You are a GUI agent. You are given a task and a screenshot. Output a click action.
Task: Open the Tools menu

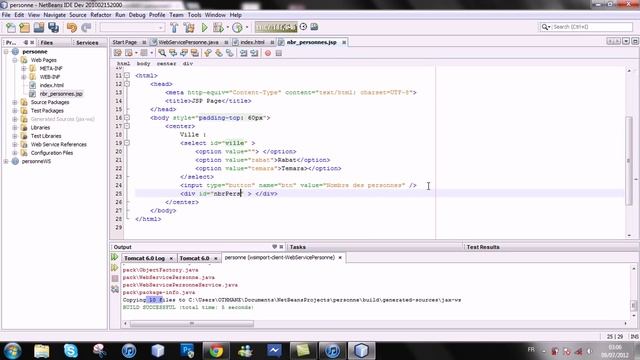tap(194, 15)
